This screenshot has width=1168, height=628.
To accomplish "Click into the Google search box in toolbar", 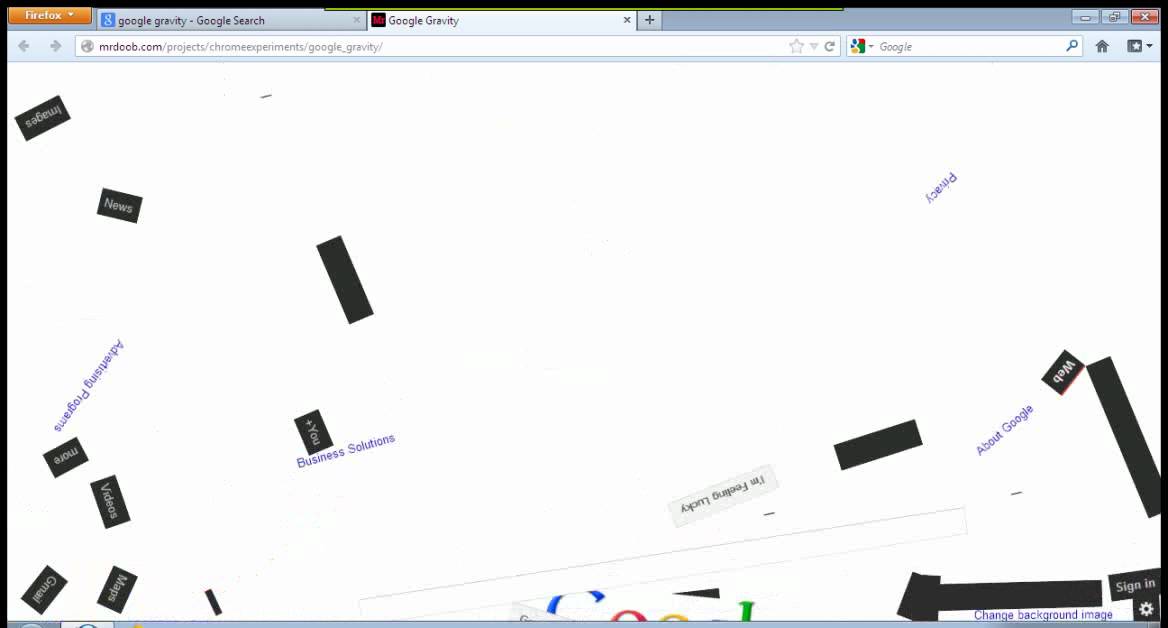I will [x=968, y=46].
